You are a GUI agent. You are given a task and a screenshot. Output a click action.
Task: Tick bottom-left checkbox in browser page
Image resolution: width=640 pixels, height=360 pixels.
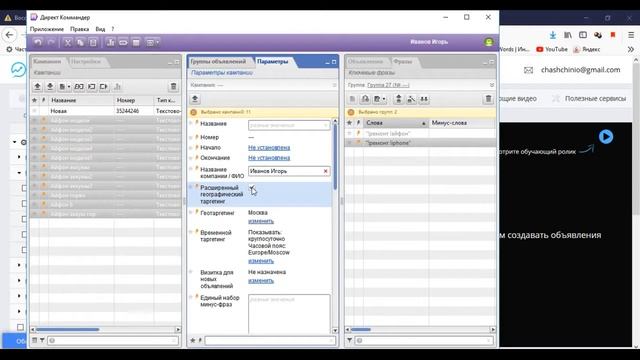[x=21, y=327]
